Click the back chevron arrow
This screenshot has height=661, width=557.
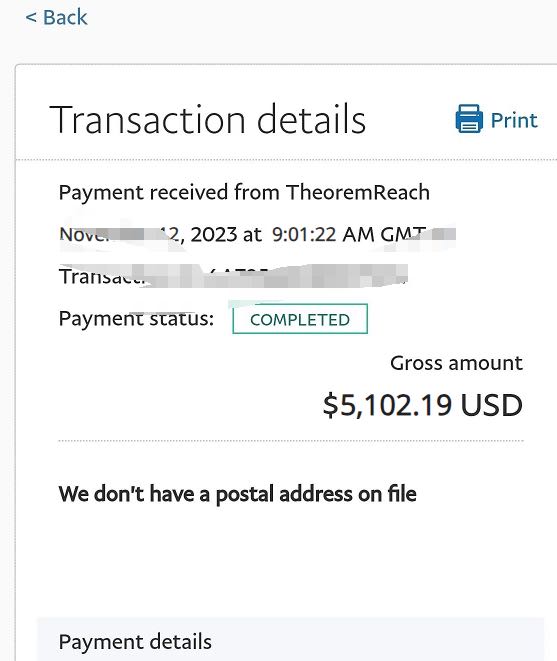tap(31, 18)
